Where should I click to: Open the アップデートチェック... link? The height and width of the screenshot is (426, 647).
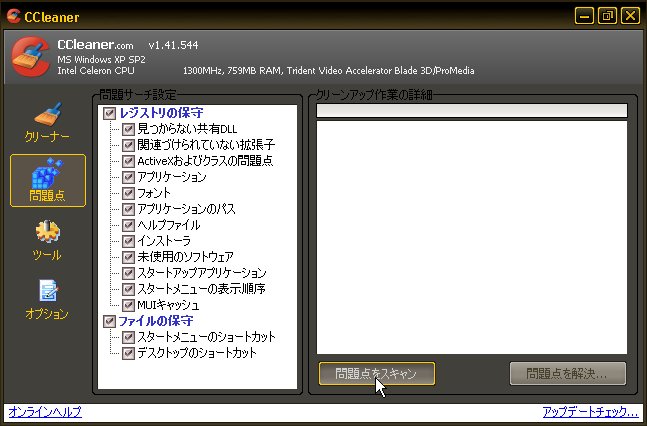(x=590, y=412)
